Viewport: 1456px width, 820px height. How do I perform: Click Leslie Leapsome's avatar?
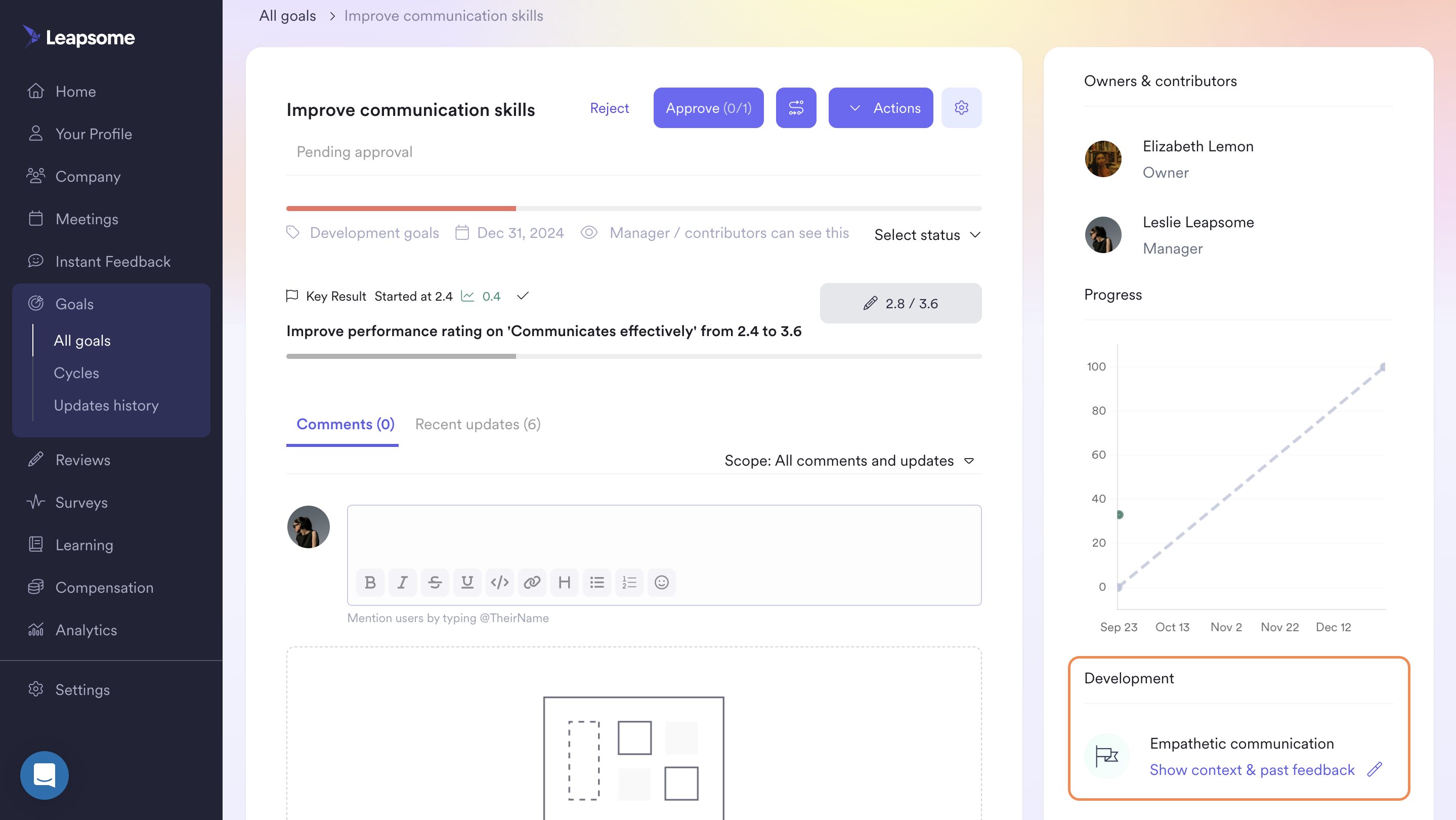(1103, 235)
